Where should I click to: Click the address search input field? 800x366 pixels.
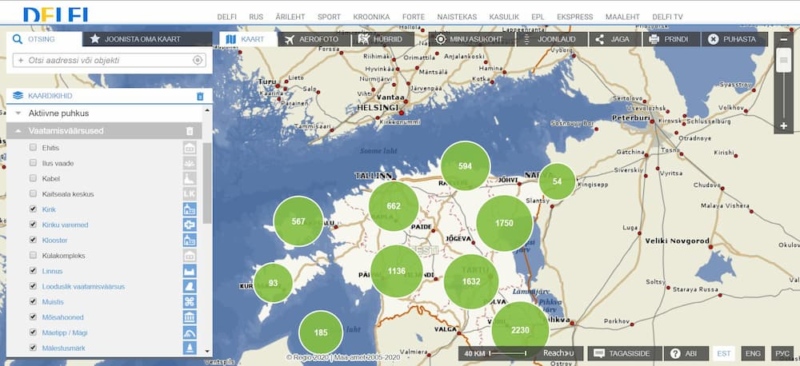point(105,60)
